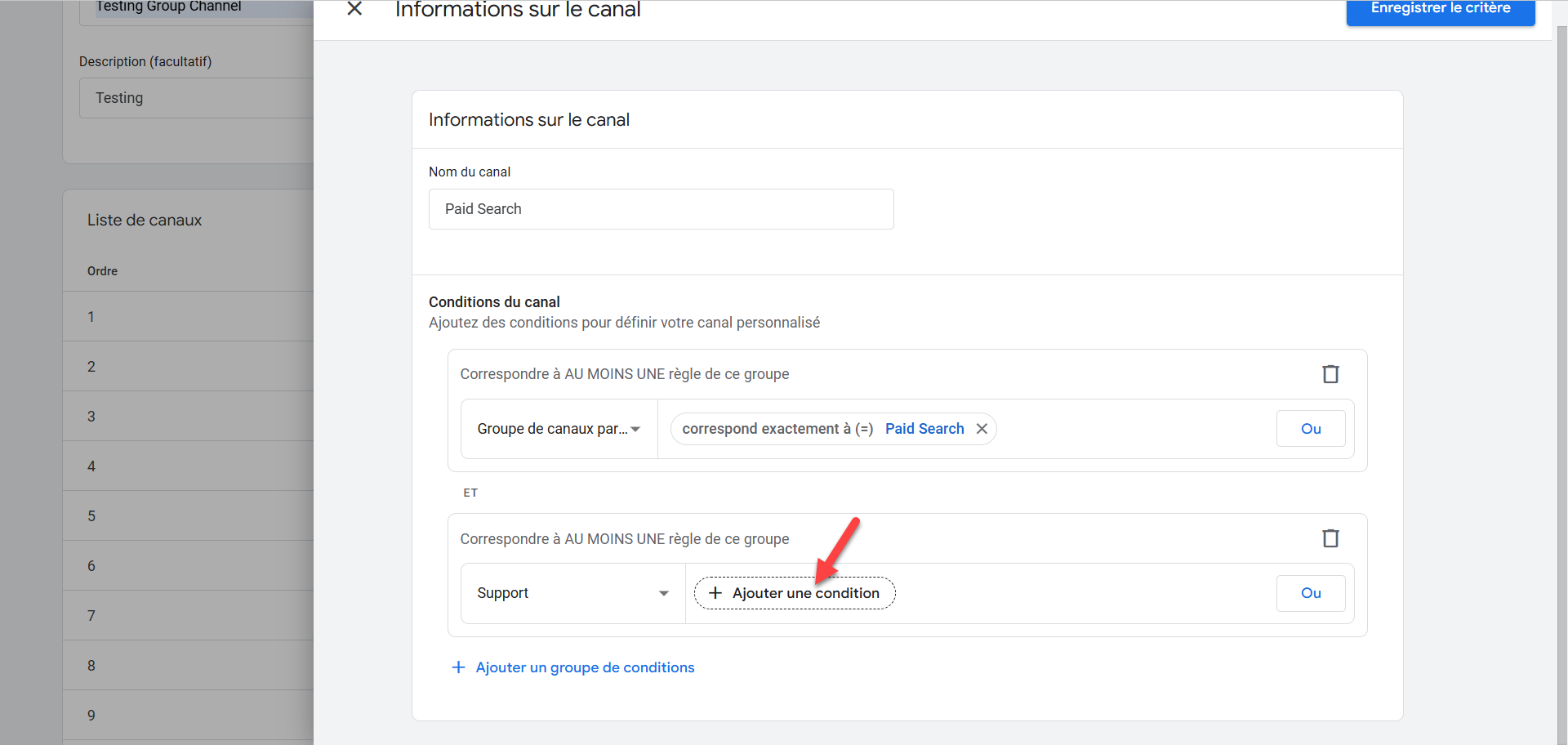Remove the Paid Search condition chip
The image size is (1568, 745).
tap(982, 429)
